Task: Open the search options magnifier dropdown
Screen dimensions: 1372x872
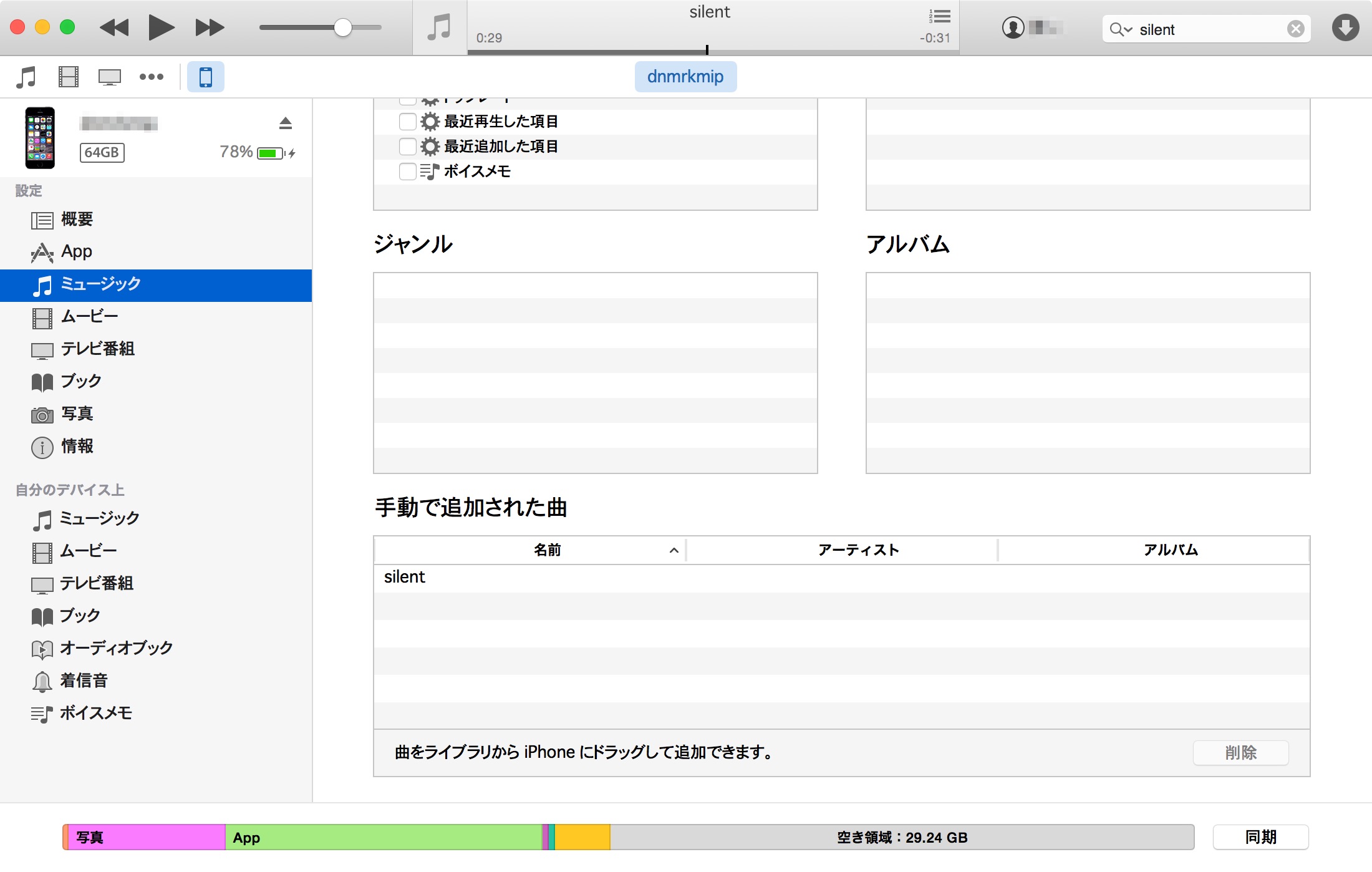Action: [x=1121, y=29]
